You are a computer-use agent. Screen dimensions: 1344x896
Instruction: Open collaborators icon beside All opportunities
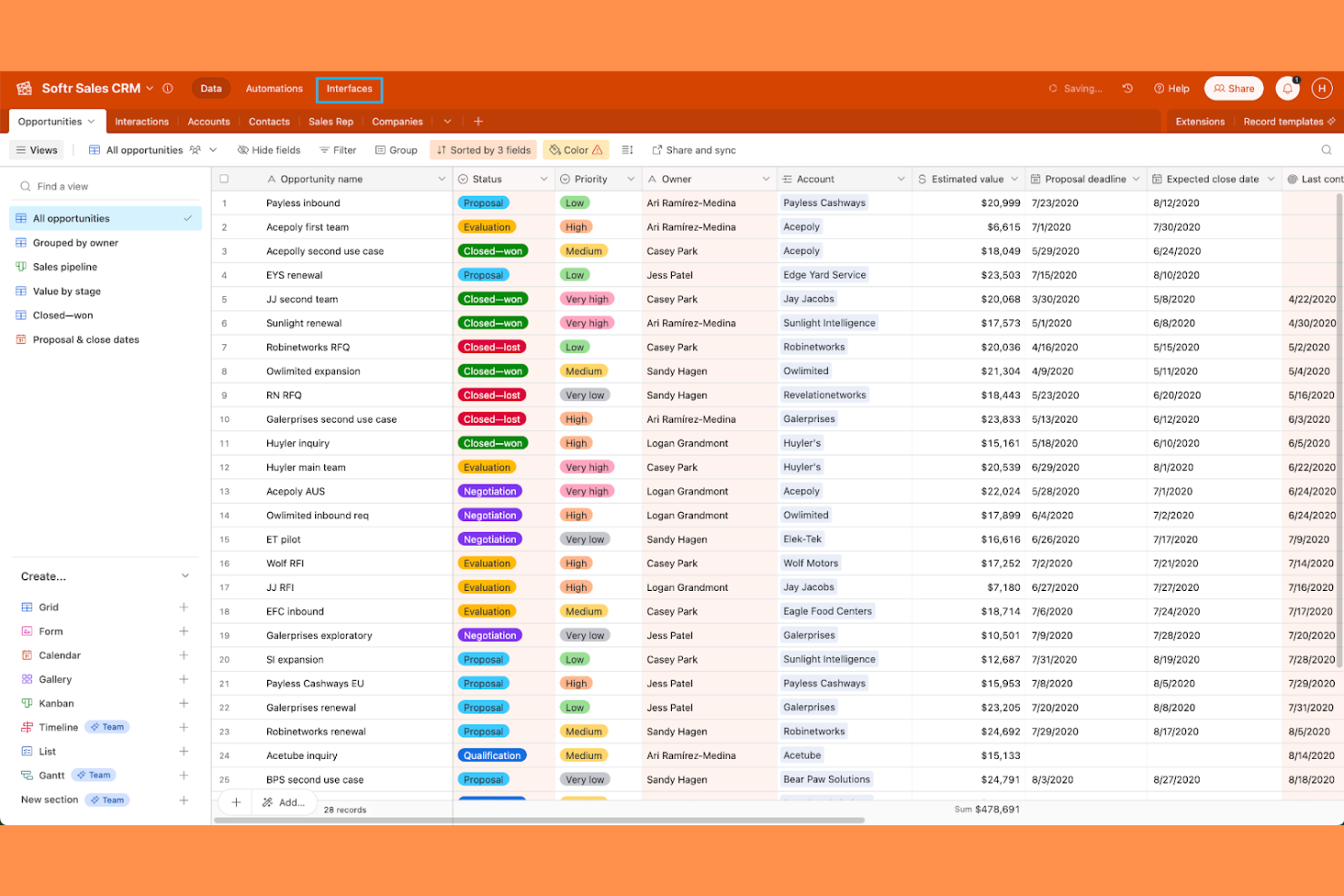point(195,150)
